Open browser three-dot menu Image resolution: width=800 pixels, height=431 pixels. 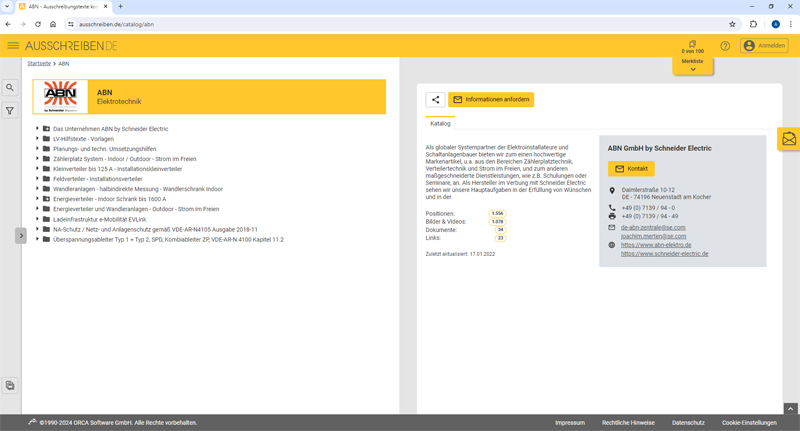[791, 24]
